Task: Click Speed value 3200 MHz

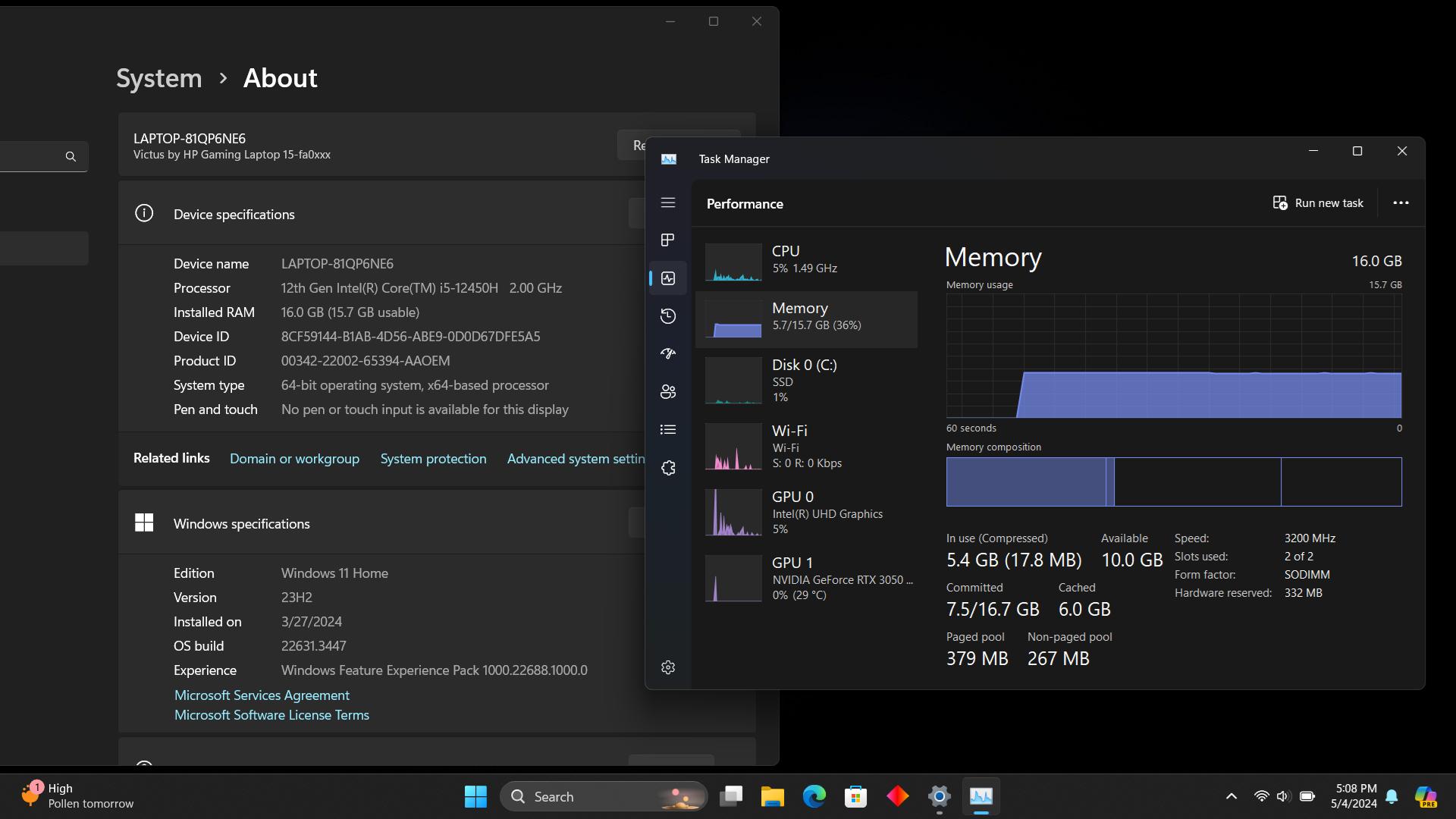Action: [x=1310, y=538]
